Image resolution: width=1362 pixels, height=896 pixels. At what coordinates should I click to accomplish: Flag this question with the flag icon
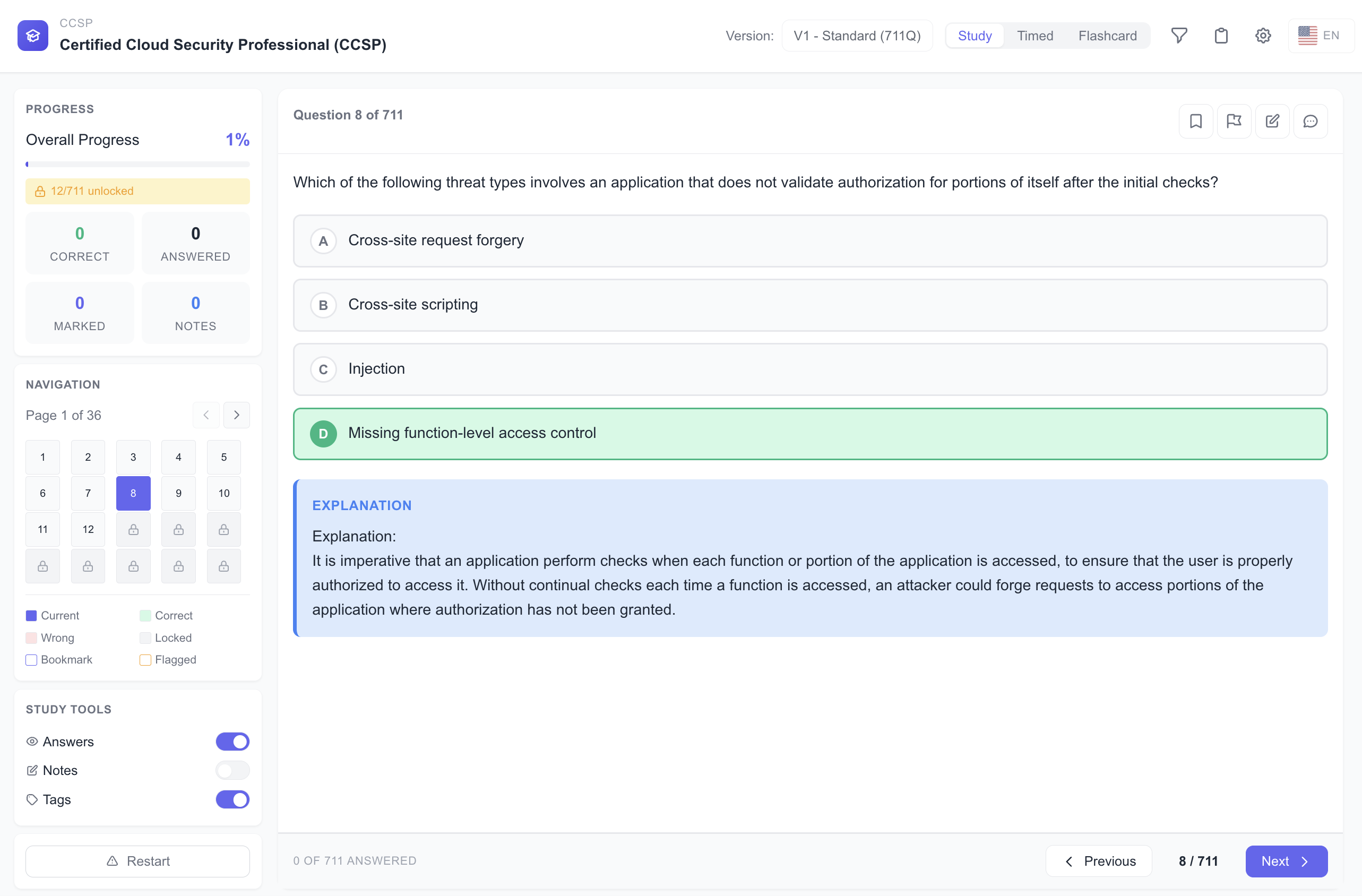click(x=1234, y=120)
